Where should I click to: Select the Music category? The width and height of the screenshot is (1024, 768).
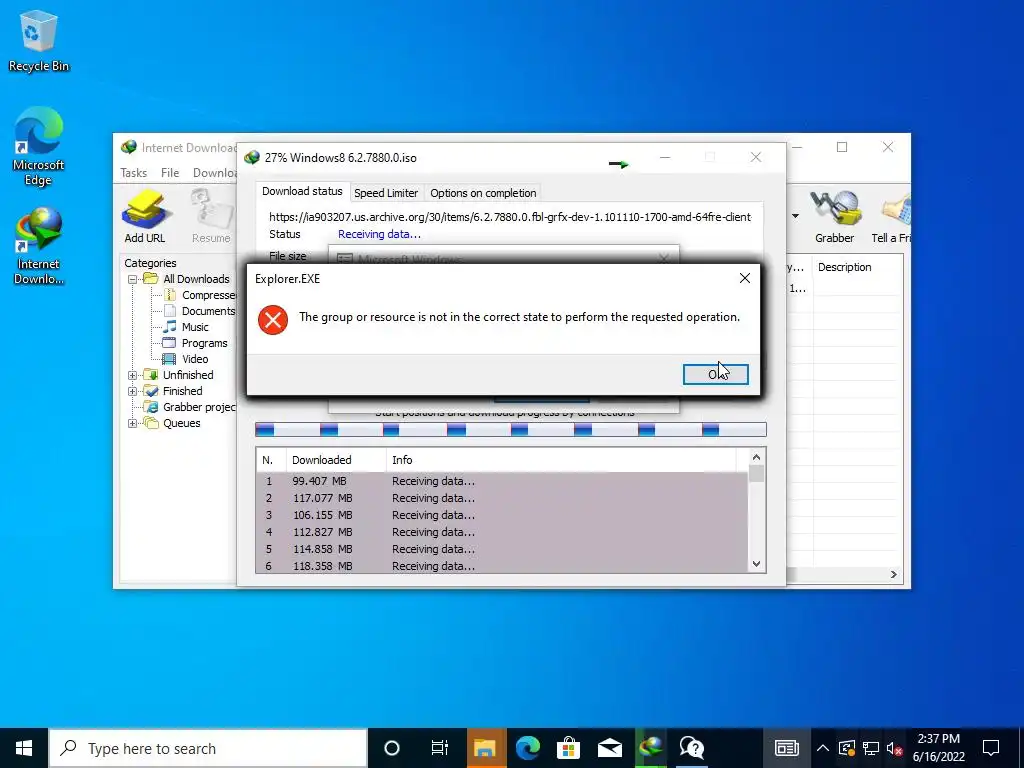click(195, 327)
